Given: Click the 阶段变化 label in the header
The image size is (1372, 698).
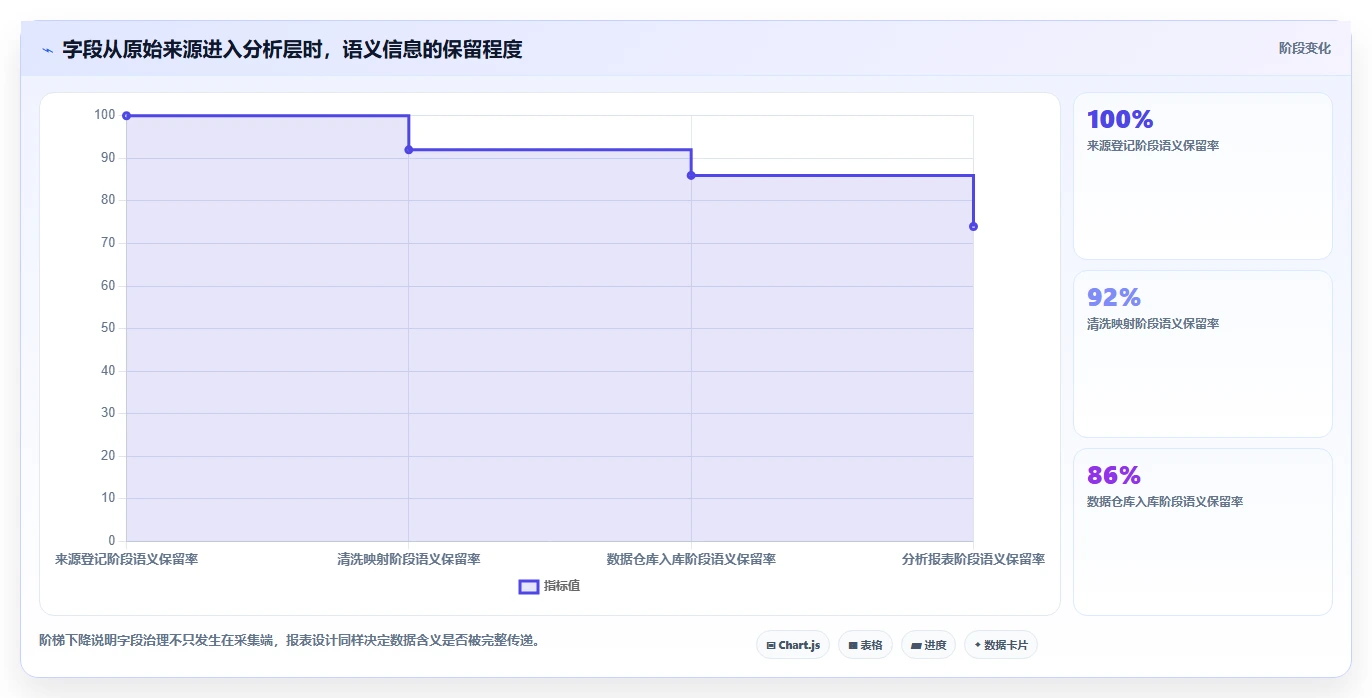Looking at the screenshot, I should click(x=1304, y=48).
